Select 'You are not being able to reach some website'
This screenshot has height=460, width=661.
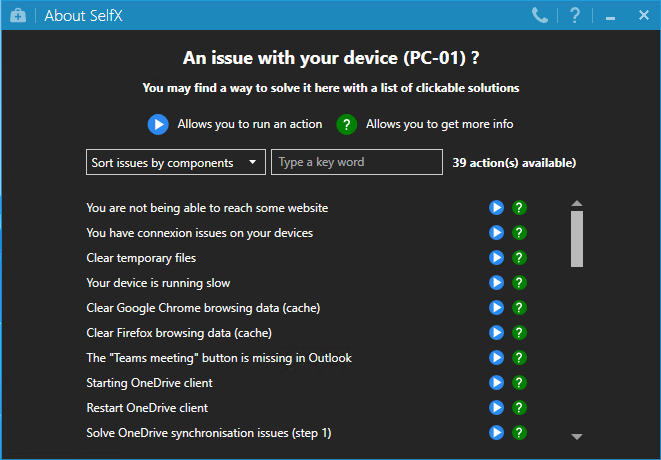(x=207, y=208)
